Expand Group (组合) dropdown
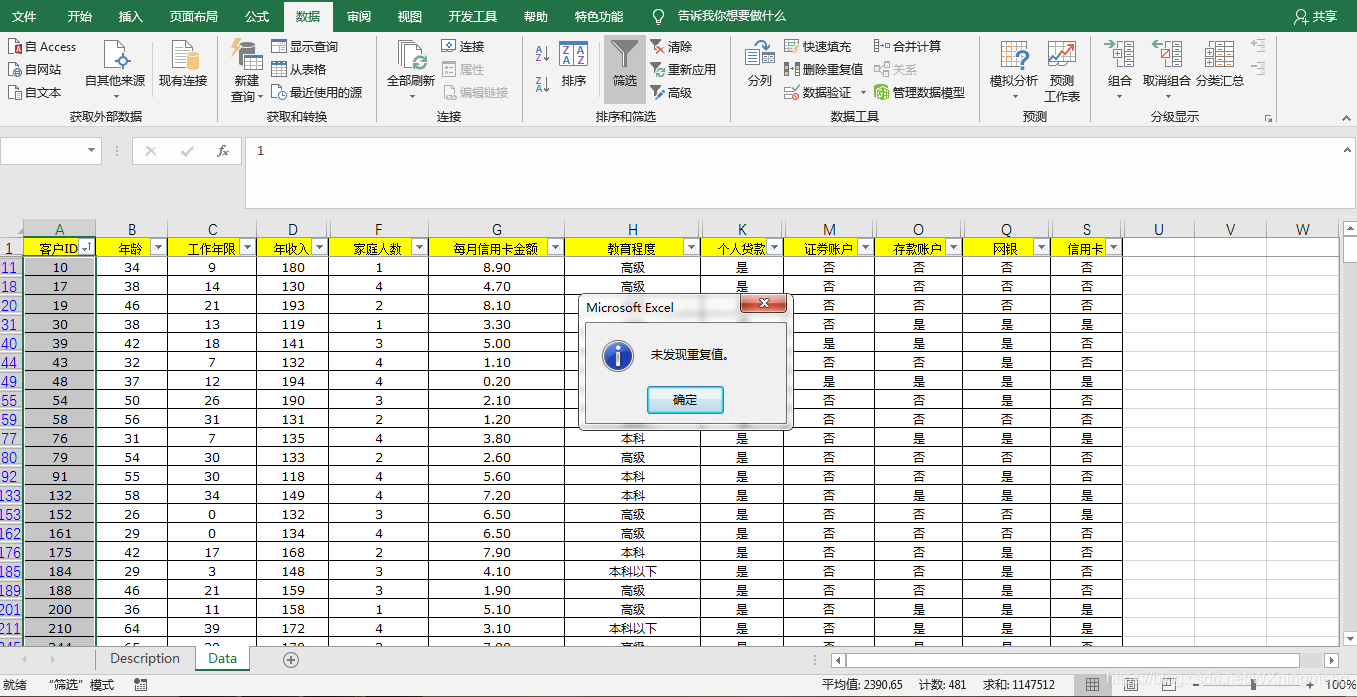Viewport: 1357px width, 697px height. pos(1120,97)
